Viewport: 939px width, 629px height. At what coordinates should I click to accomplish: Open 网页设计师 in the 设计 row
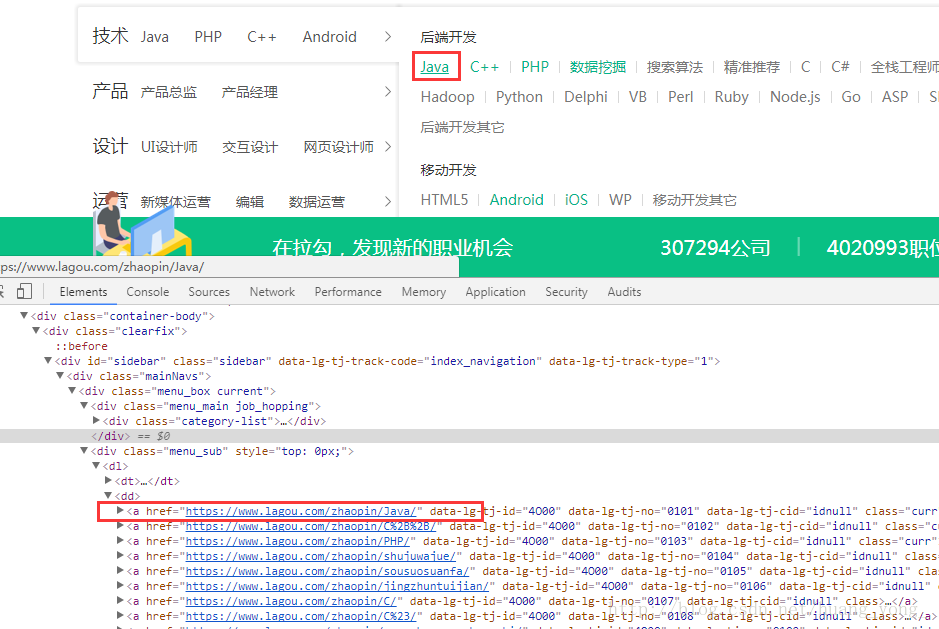pyautogui.click(x=338, y=147)
